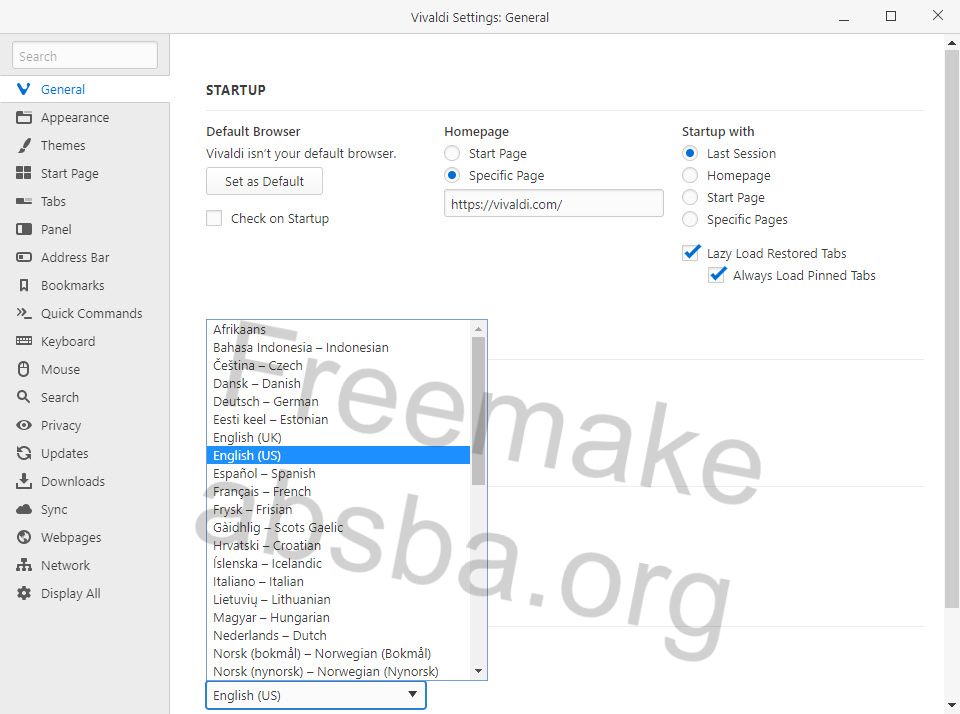Image resolution: width=960 pixels, height=714 pixels.
Task: Choose Last Session for startup
Action: coord(690,153)
